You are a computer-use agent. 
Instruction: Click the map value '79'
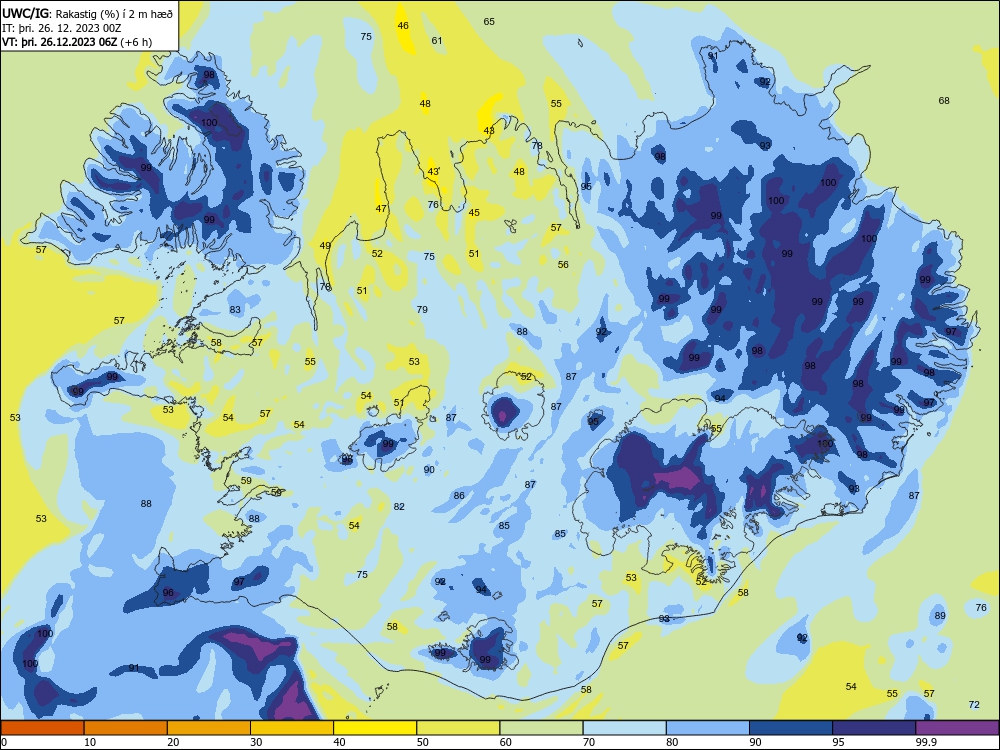click(x=422, y=309)
